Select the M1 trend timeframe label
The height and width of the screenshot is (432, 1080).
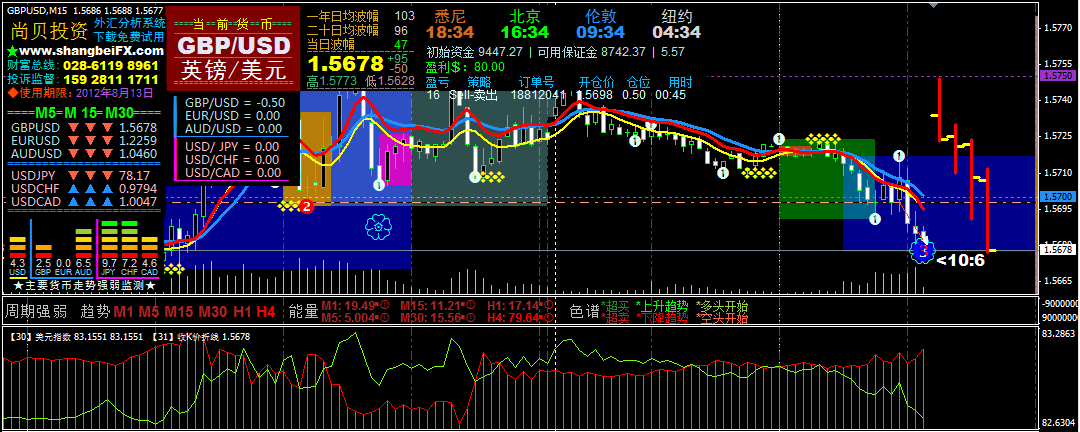pos(122,312)
